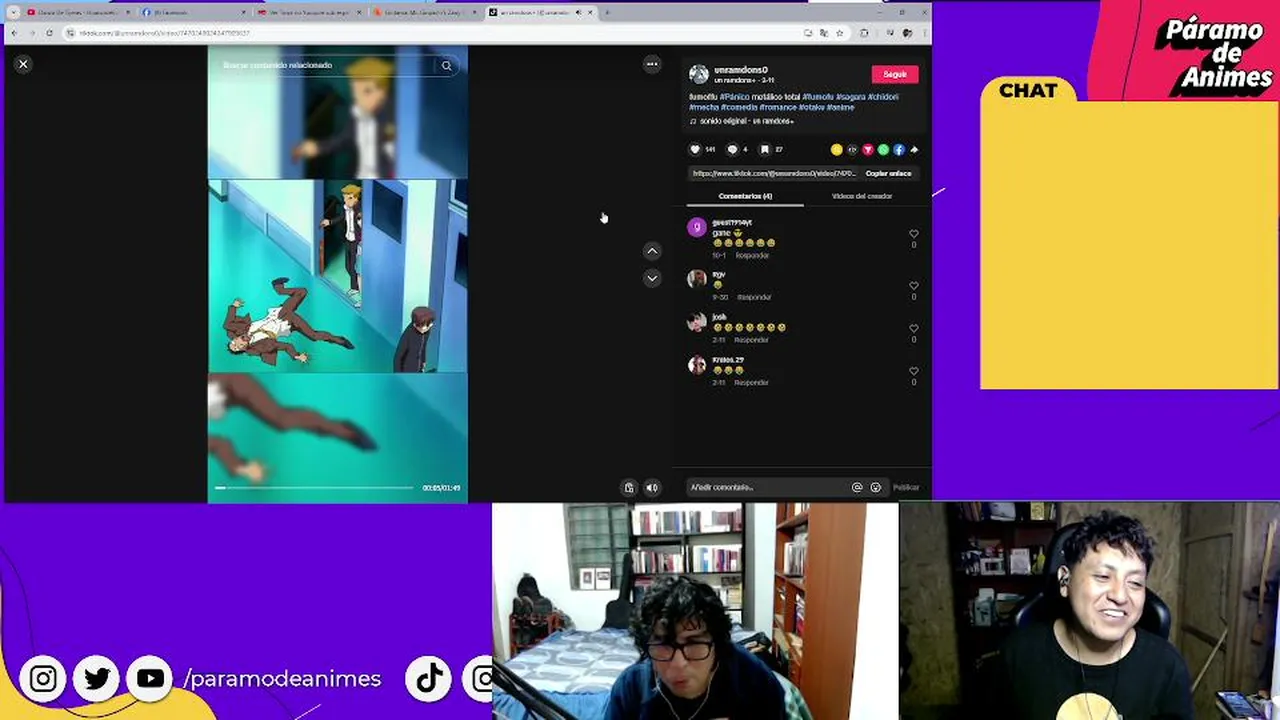The height and width of the screenshot is (720, 1280).
Task: Toggle the clipboard-like icon beside the volume button
Action: pos(629,488)
